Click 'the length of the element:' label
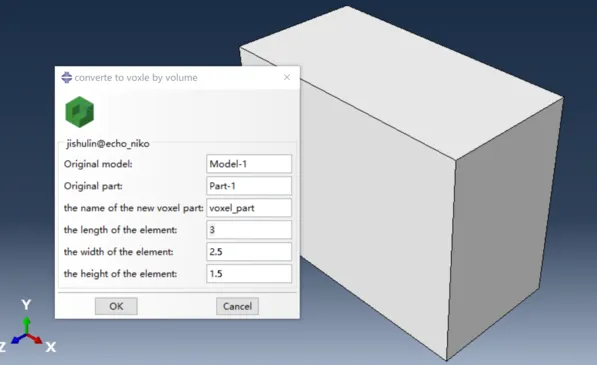This screenshot has width=597, height=365. 120,230
